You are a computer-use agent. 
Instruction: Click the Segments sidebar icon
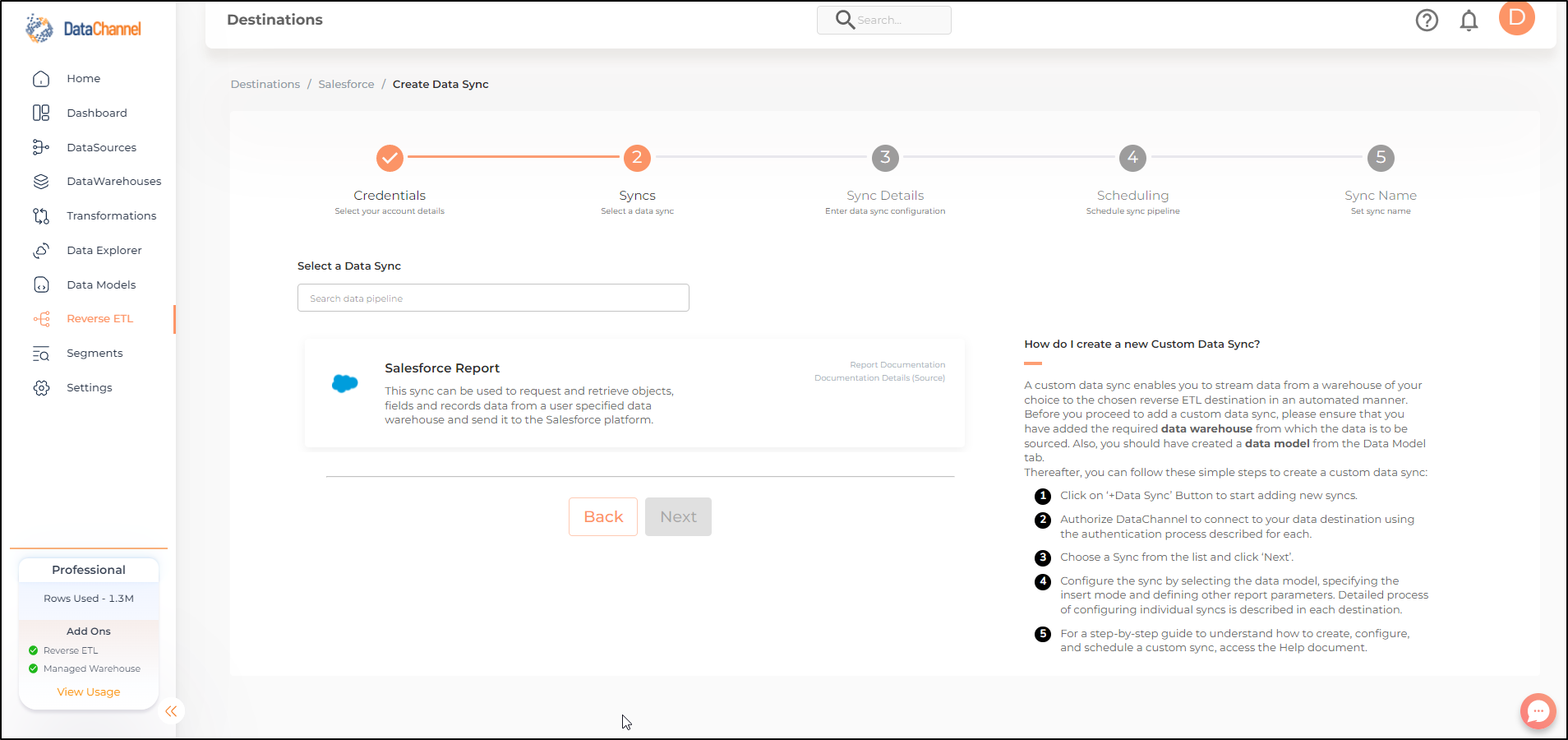tap(41, 354)
